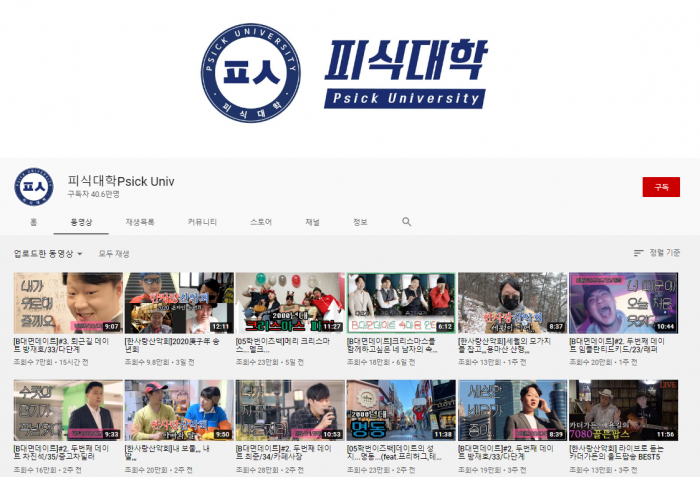Open the 스토어 tab

click(x=261, y=222)
